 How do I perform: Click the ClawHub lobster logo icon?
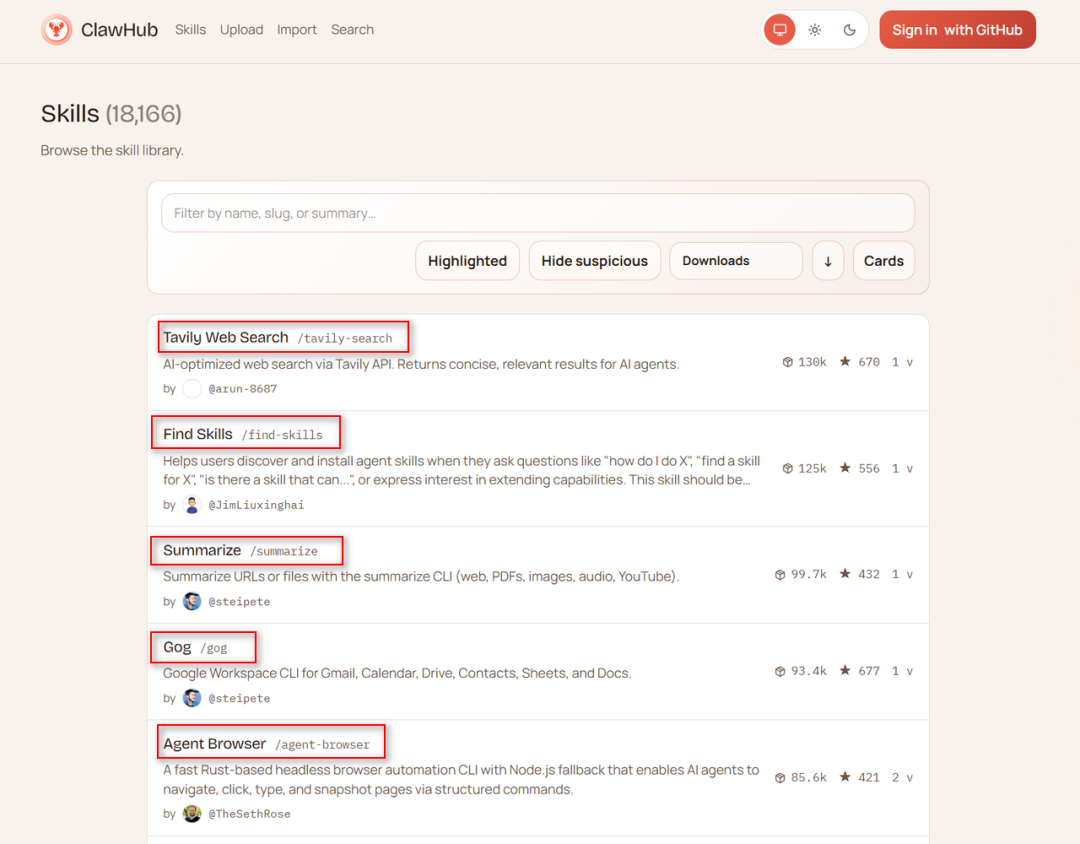pos(56,30)
